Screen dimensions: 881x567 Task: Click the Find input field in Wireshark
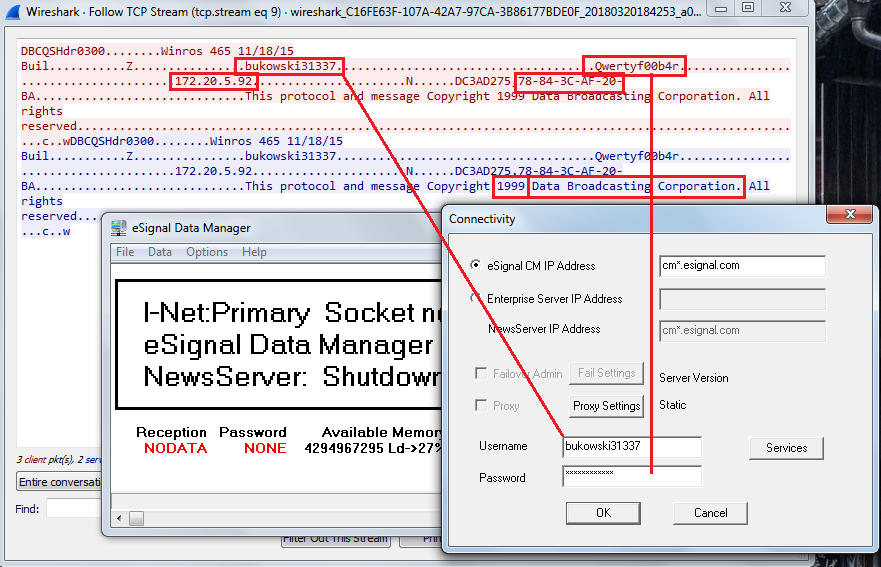click(74, 509)
